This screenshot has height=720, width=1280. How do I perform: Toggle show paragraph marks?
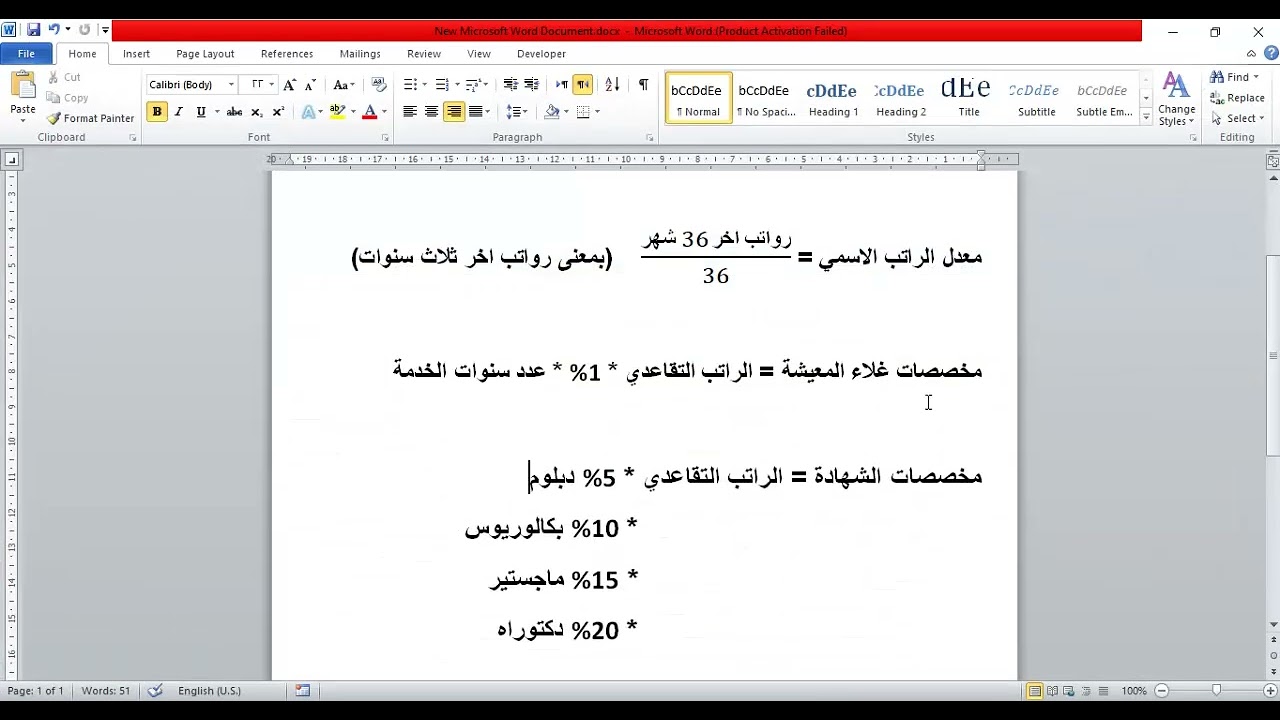pyautogui.click(x=643, y=85)
